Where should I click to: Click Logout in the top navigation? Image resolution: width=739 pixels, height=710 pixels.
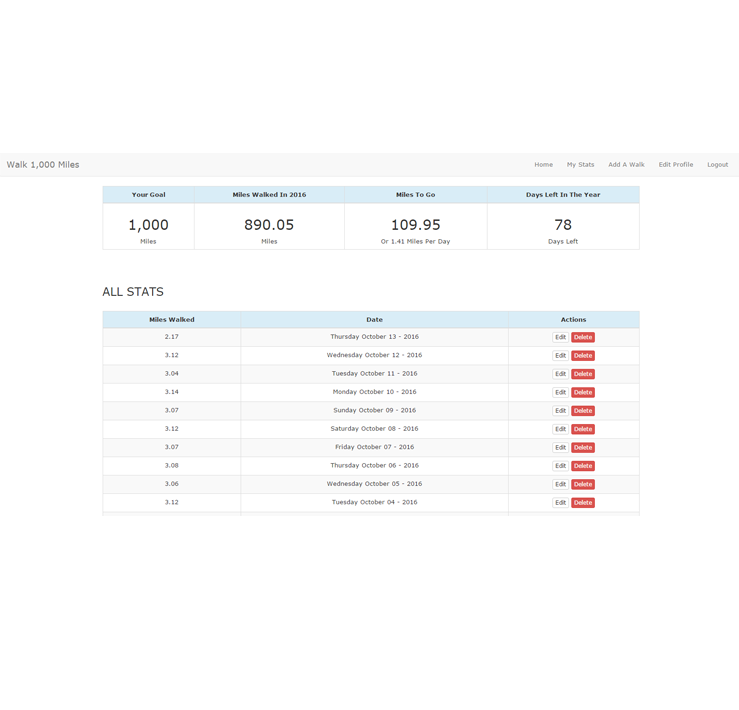[717, 165]
